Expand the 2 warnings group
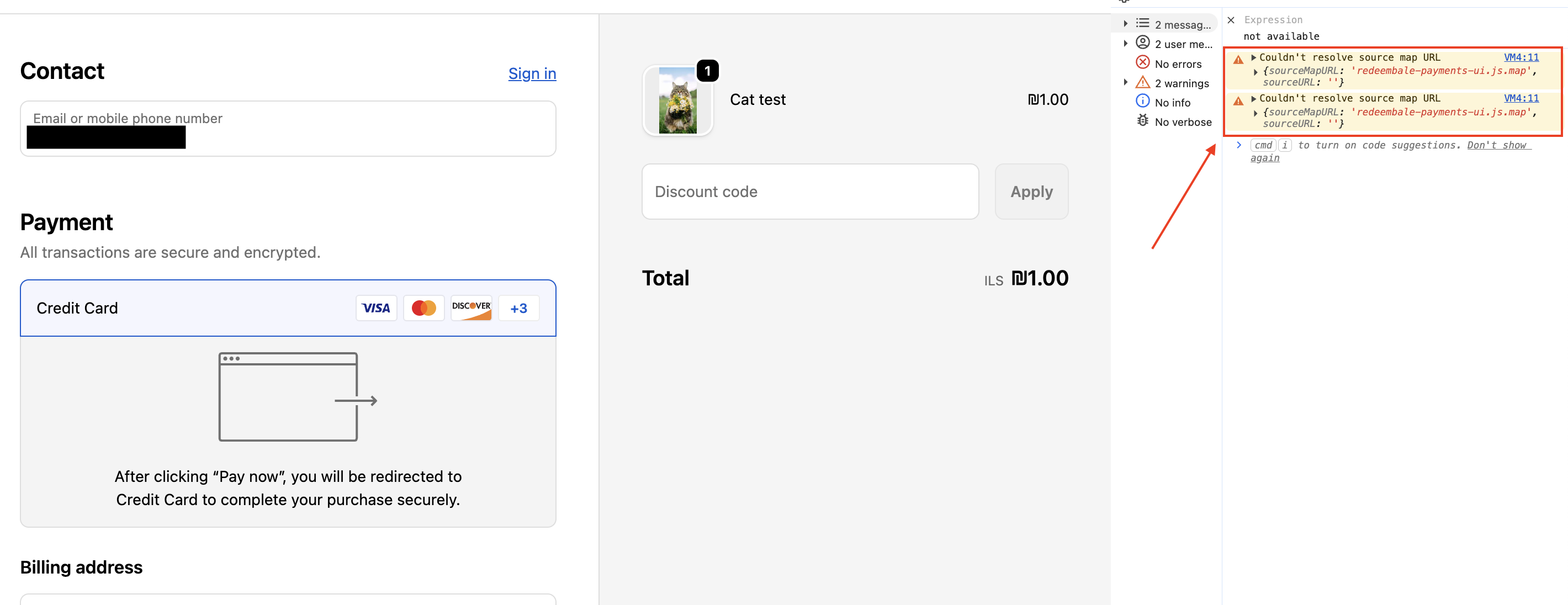 coord(1125,82)
